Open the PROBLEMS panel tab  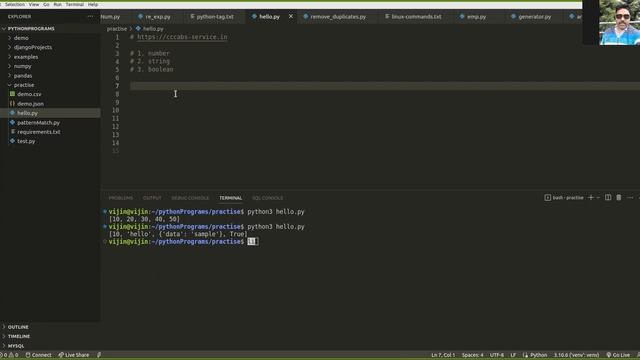120,198
